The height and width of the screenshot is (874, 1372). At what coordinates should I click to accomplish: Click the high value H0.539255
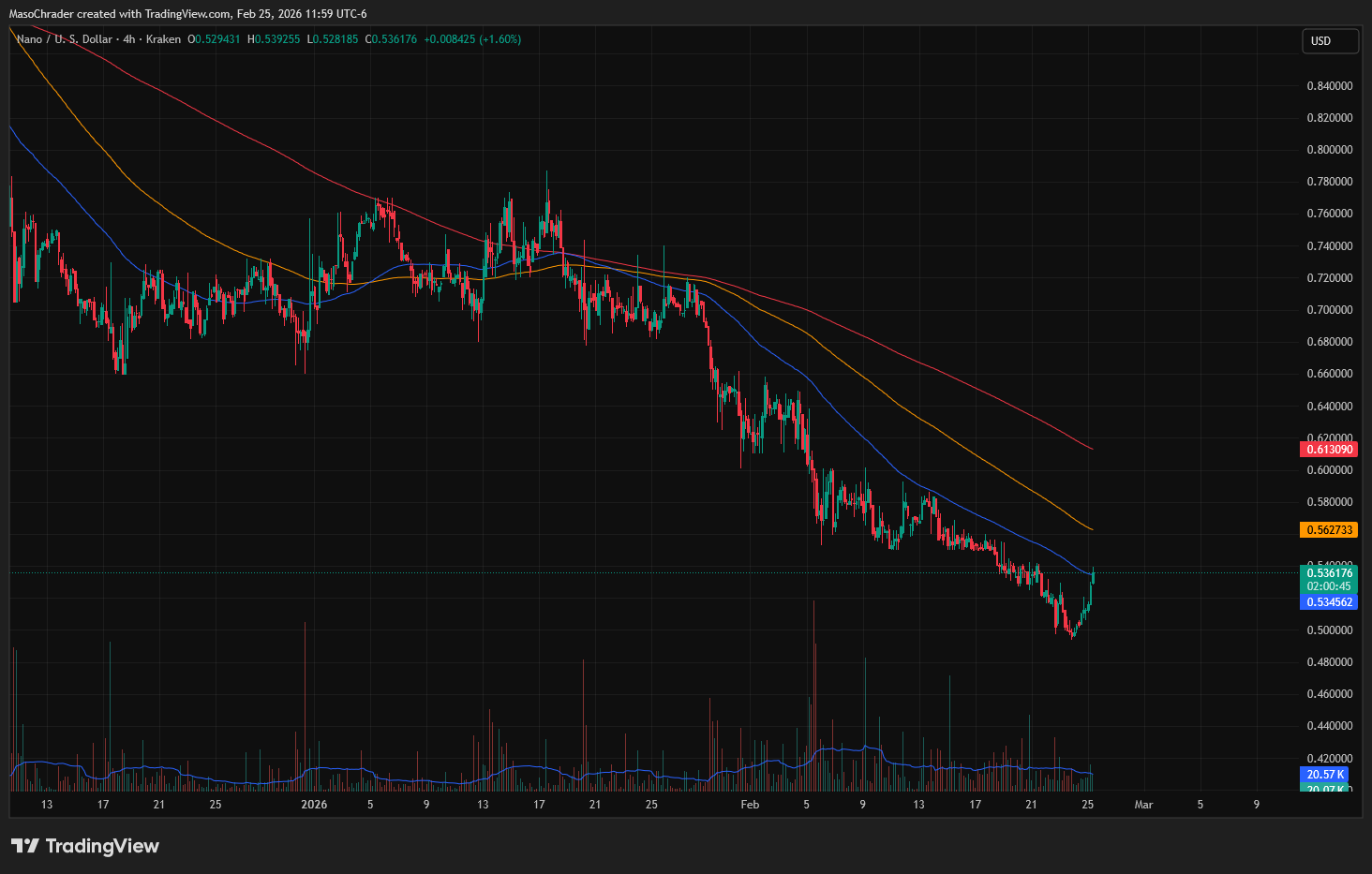[274, 39]
